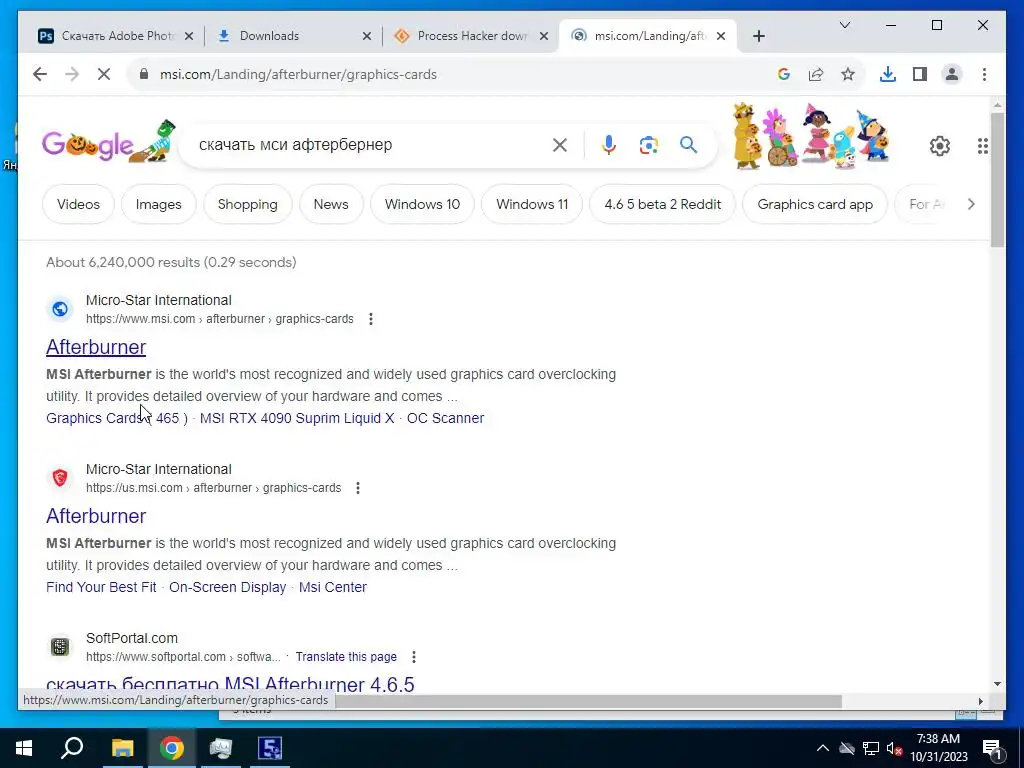
Task: Click Translate this page link
Action: coord(346,657)
